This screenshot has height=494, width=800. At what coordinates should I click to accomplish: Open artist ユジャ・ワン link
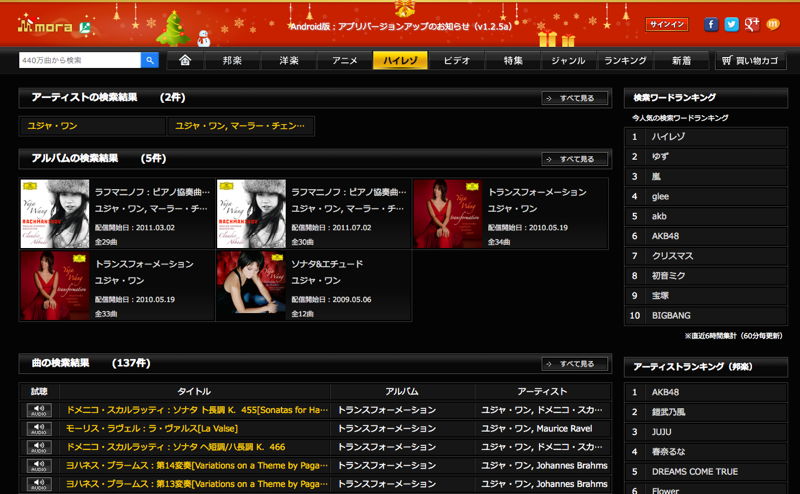[x=52, y=126]
